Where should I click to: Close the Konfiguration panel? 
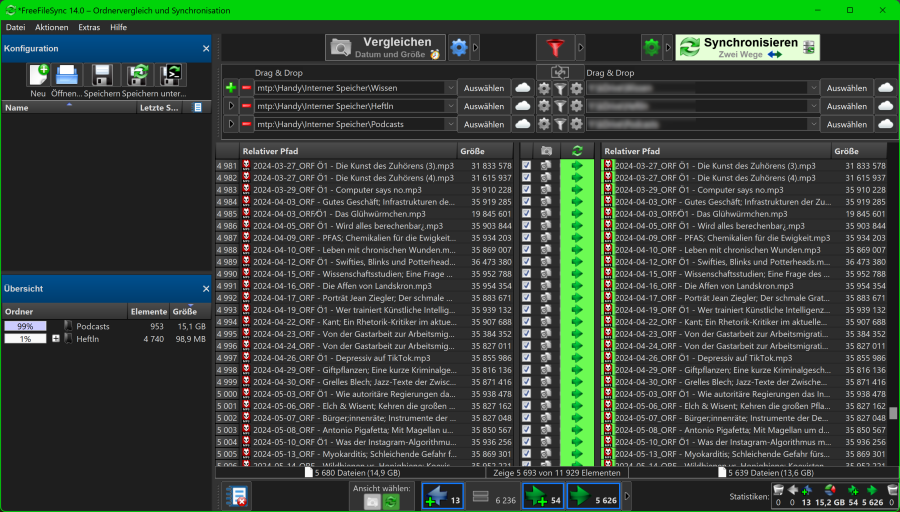[206, 49]
